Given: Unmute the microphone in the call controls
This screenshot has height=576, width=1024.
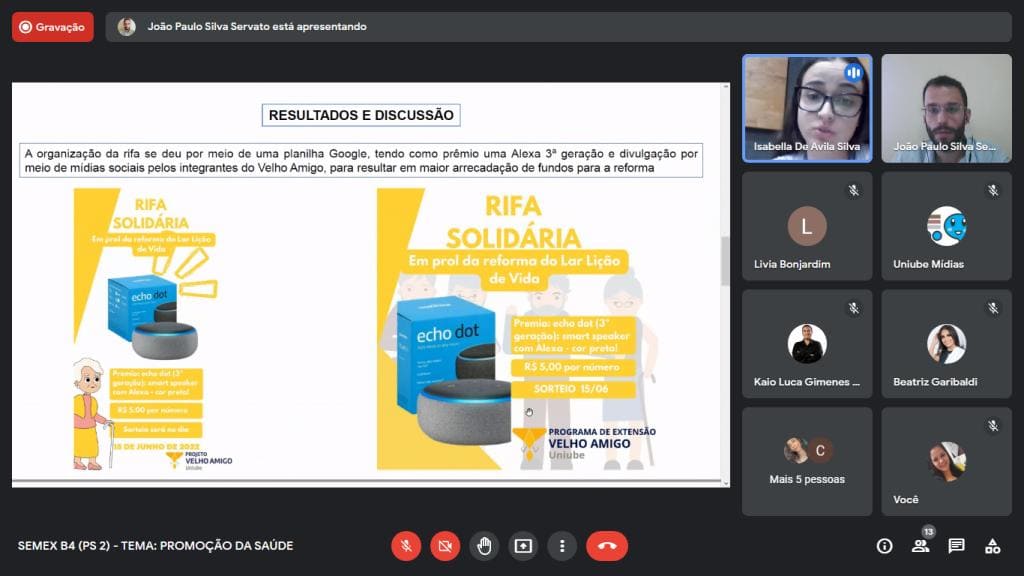Looking at the screenshot, I should point(406,546).
